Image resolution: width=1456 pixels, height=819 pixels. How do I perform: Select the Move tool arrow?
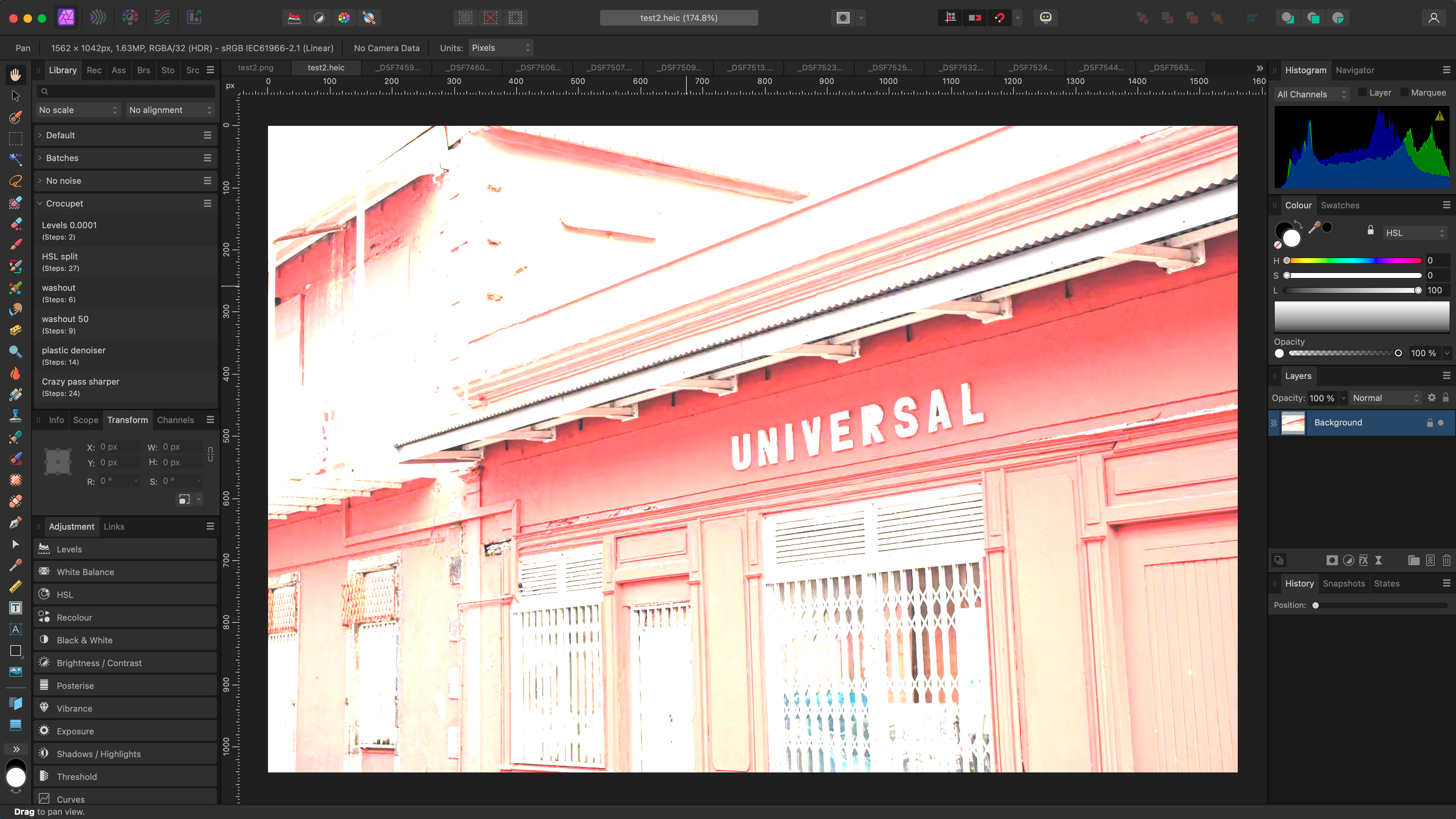point(16,96)
